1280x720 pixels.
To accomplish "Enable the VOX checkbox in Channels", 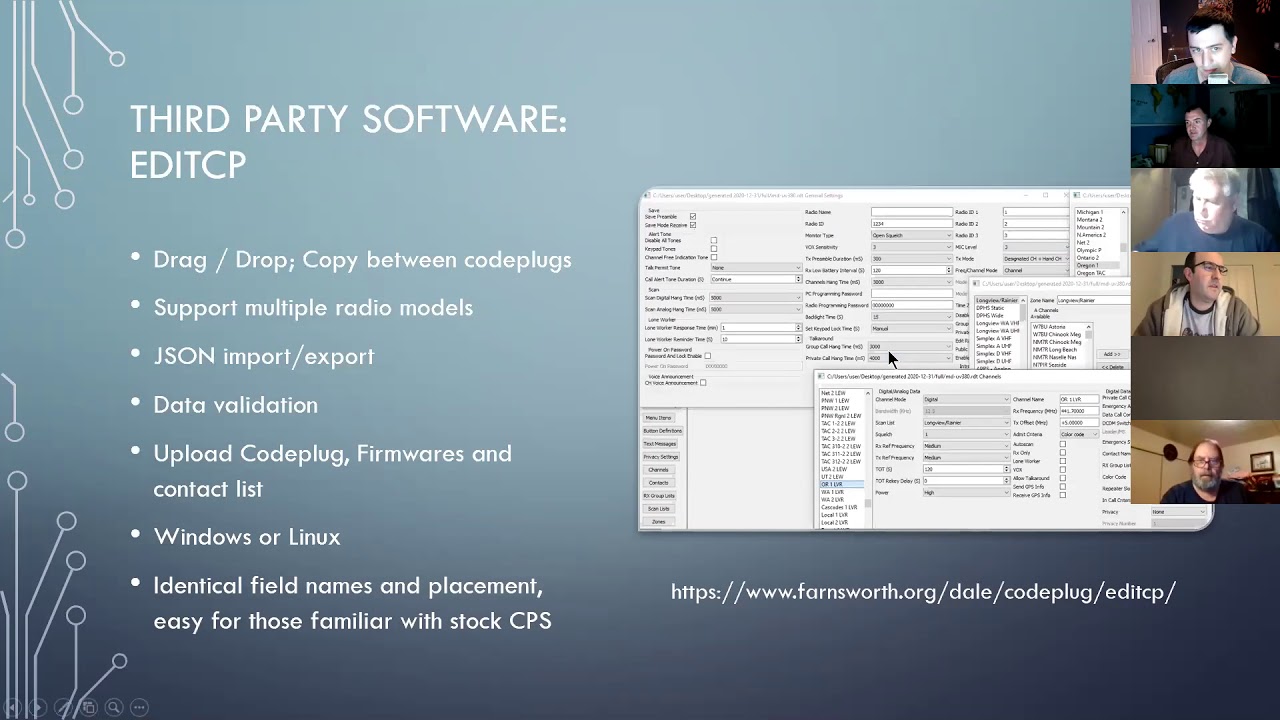I will [1062, 470].
